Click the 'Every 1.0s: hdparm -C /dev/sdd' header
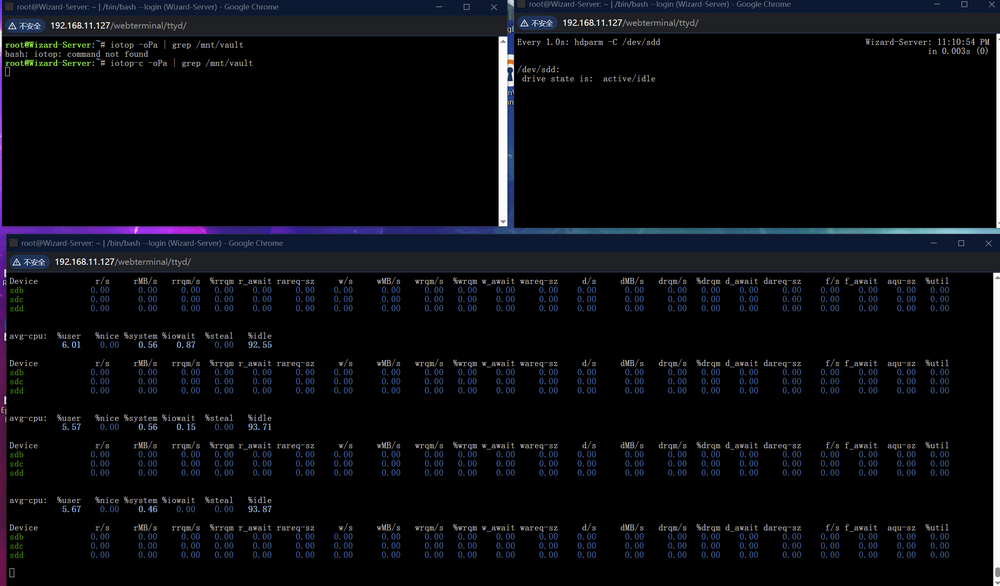 589,42
